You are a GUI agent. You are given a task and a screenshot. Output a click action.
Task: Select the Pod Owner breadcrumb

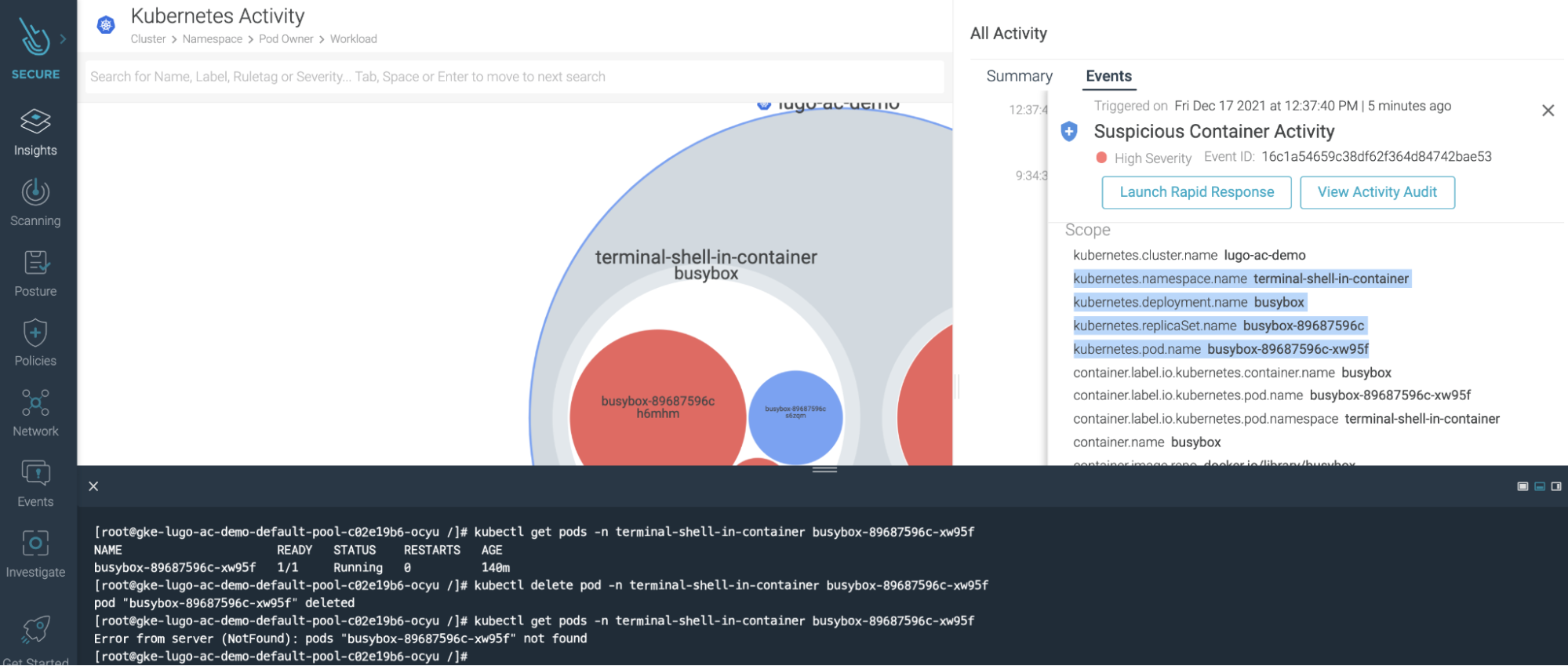pyautogui.click(x=286, y=39)
